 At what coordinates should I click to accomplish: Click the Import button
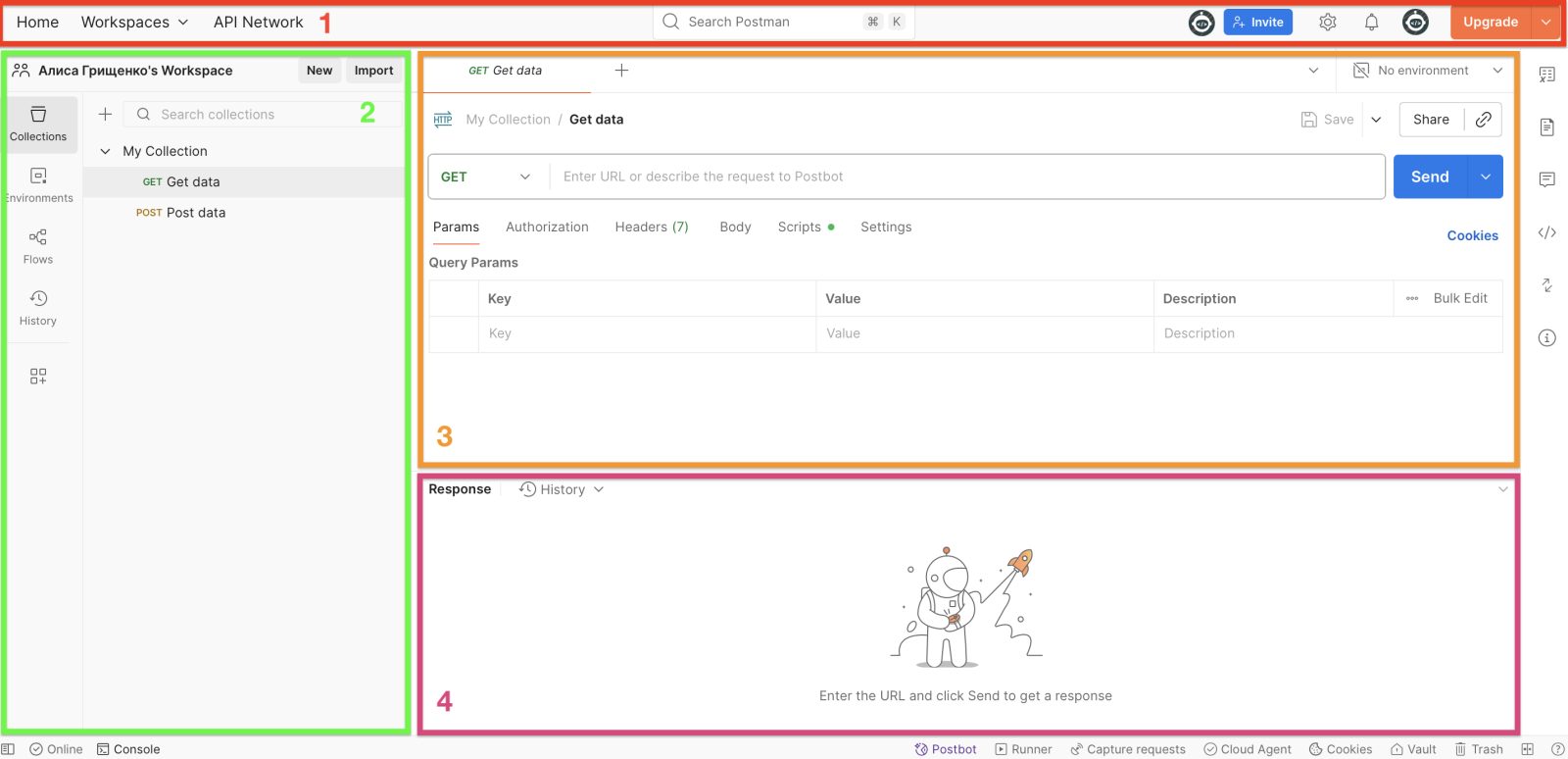(373, 71)
